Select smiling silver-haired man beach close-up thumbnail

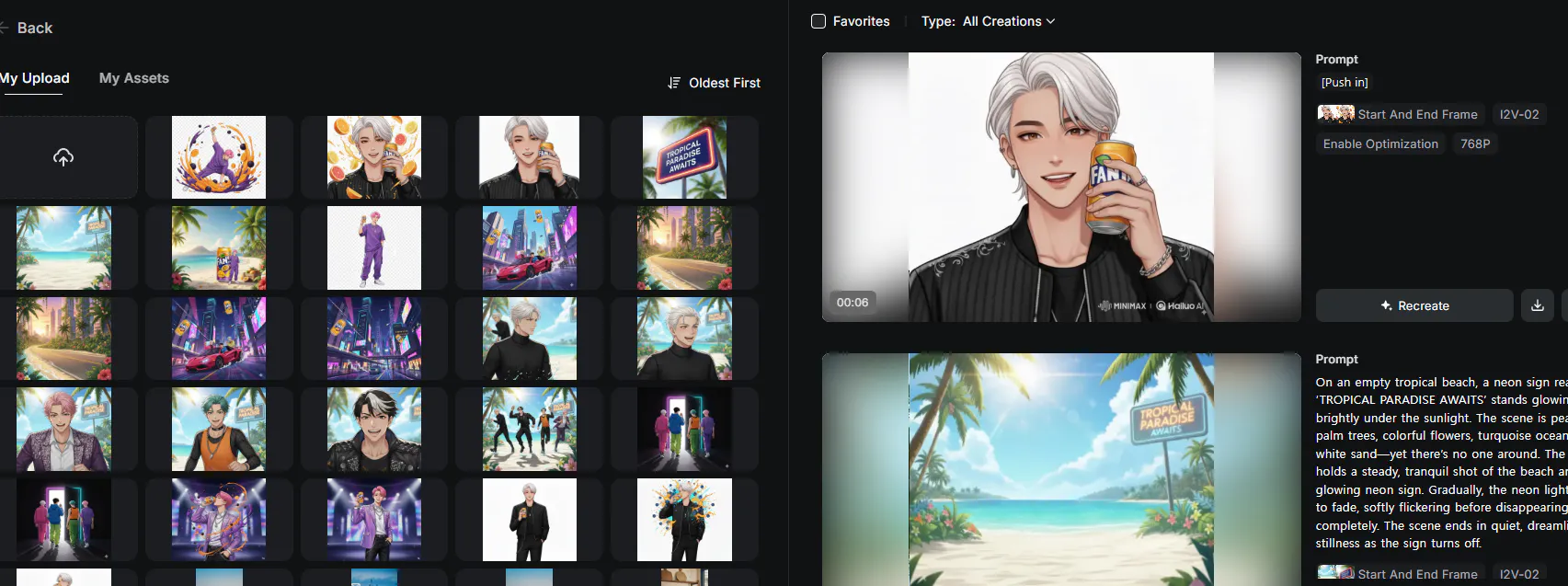[x=684, y=339]
